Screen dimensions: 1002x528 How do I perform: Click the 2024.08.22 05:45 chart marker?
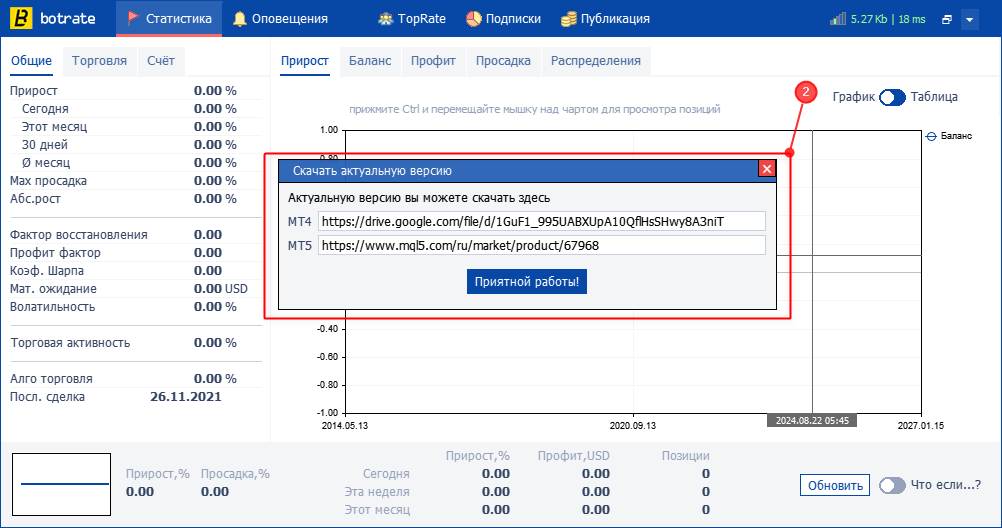(812, 421)
